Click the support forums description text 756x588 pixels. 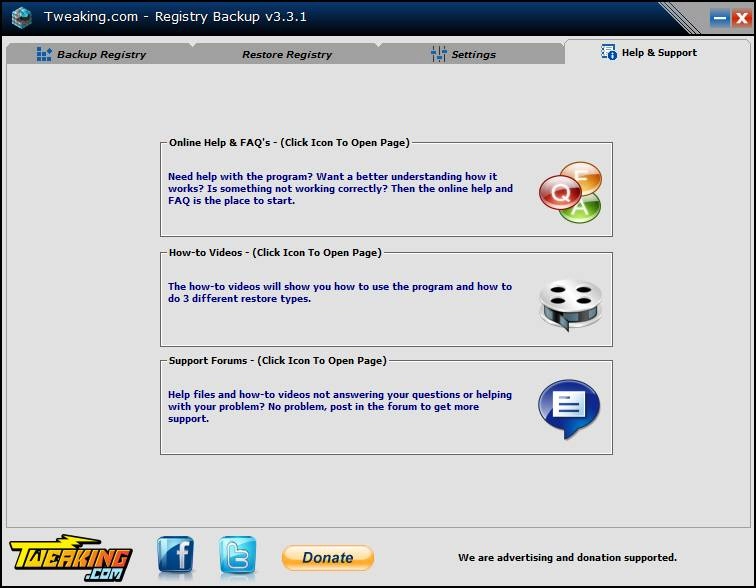point(340,406)
